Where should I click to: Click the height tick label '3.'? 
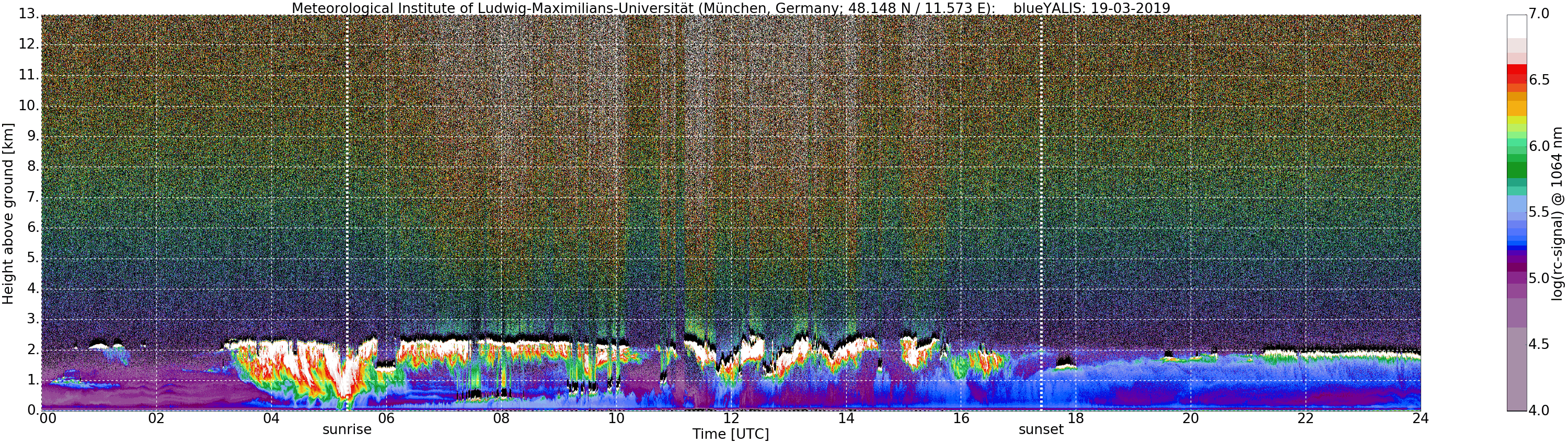(x=33, y=319)
